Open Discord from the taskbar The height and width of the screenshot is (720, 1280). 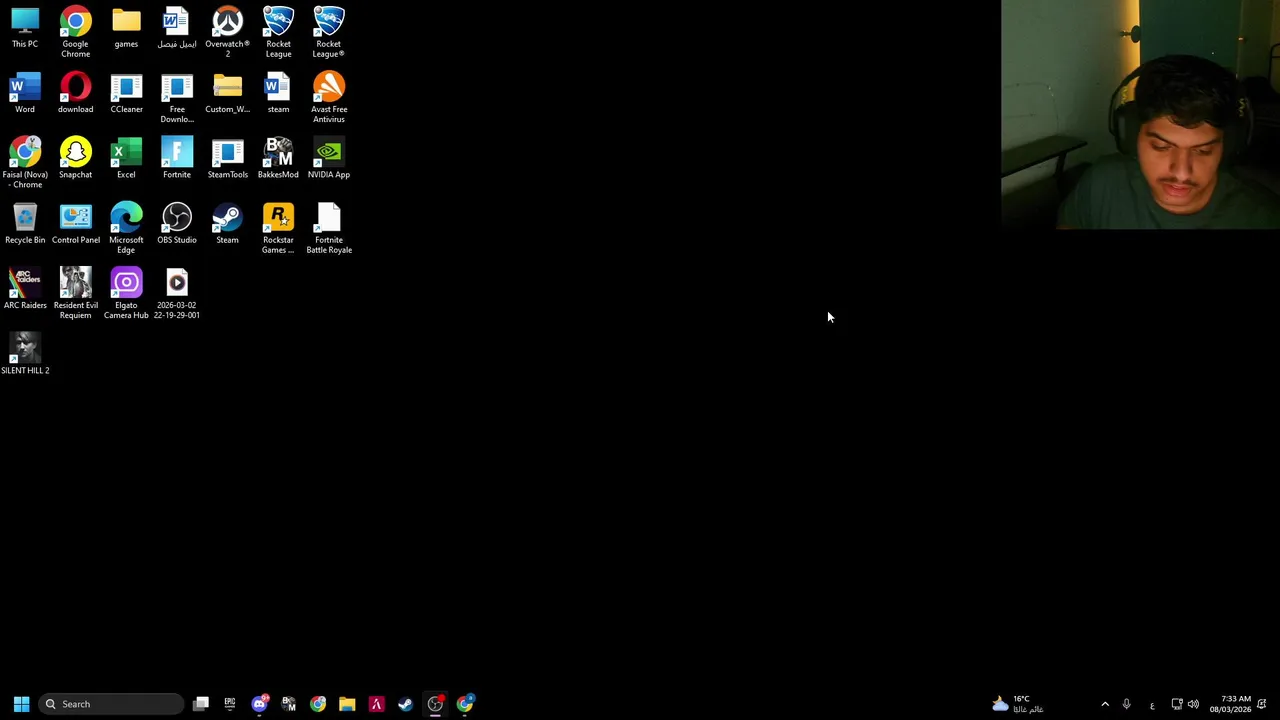pyautogui.click(x=259, y=704)
